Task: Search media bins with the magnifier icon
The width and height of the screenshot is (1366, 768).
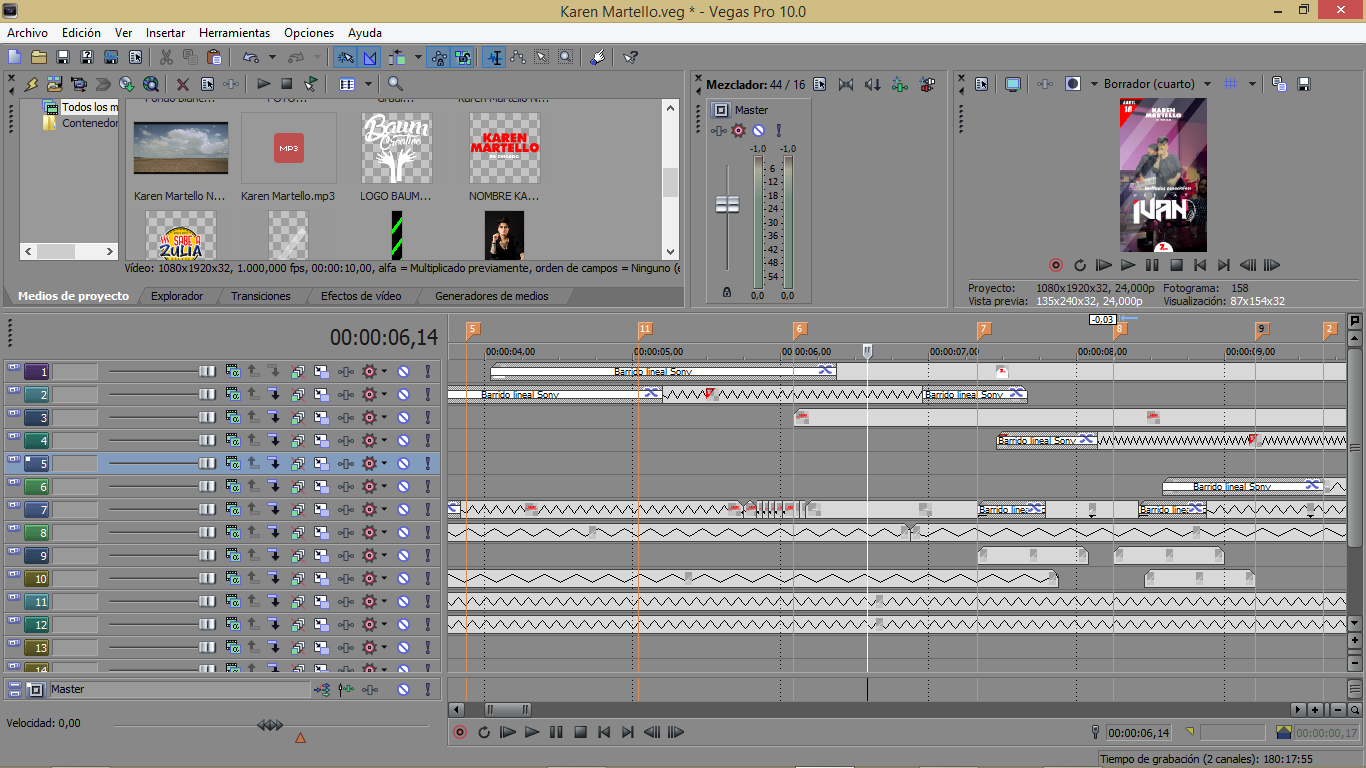Action: [396, 84]
